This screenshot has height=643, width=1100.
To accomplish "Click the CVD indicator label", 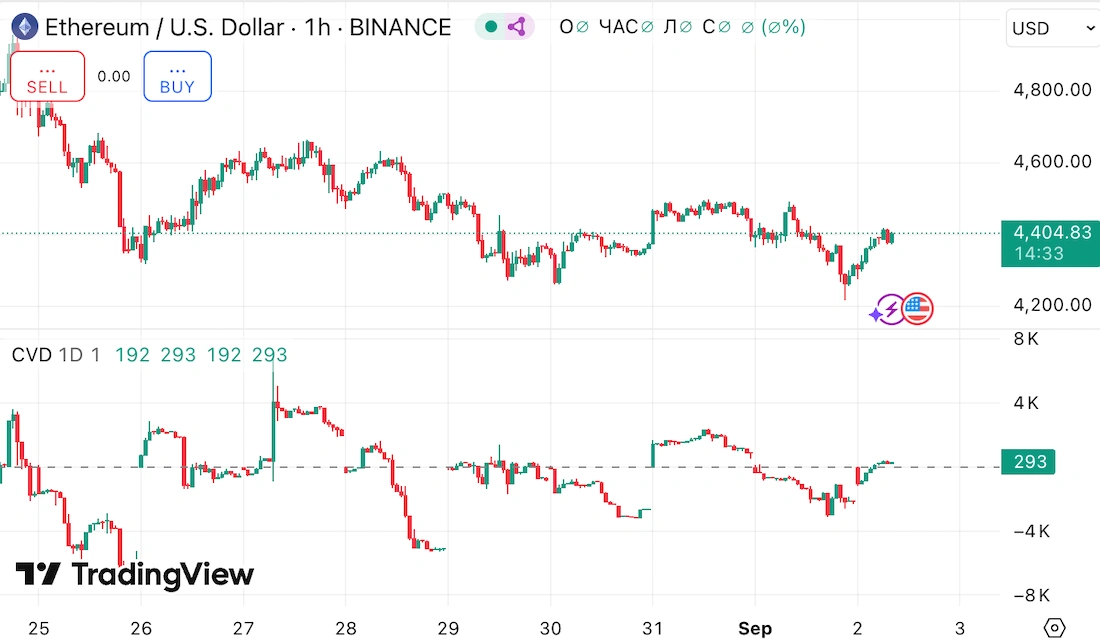I will click(x=32, y=355).
